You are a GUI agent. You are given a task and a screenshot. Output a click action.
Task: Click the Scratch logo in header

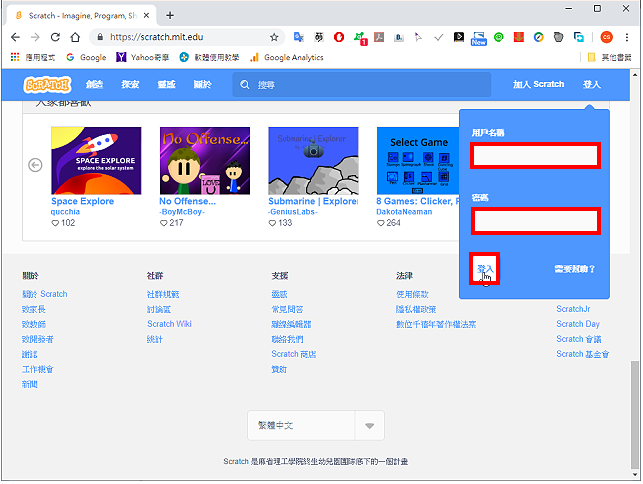(47, 85)
